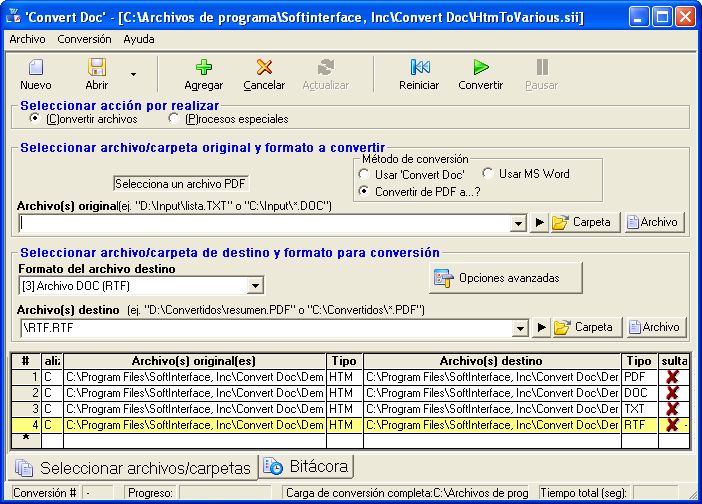The height and width of the screenshot is (504, 702).
Task: Click the Nuevo toolbar icon
Action: (x=36, y=67)
